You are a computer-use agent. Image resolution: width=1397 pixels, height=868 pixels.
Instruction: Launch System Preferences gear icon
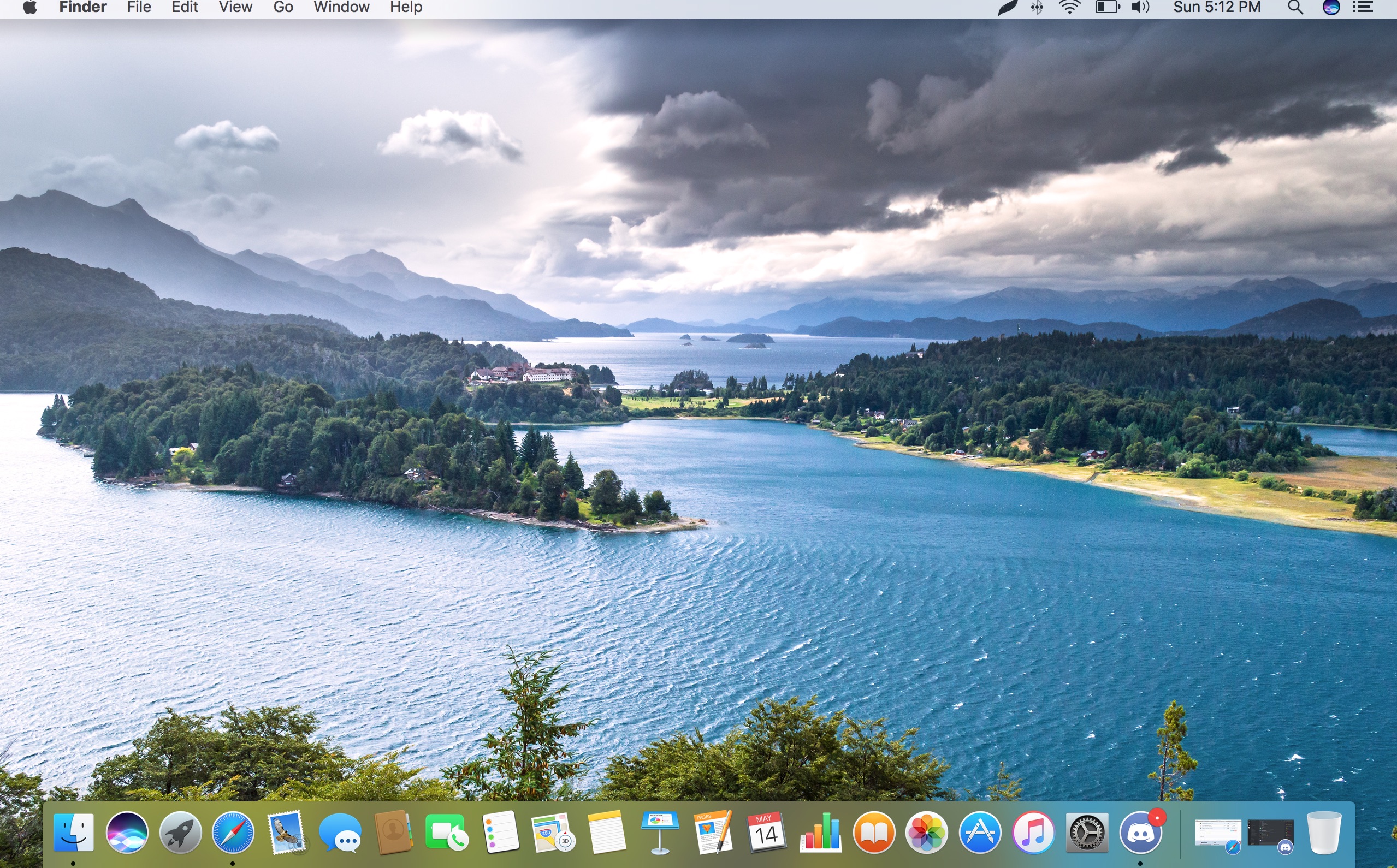(x=1086, y=832)
